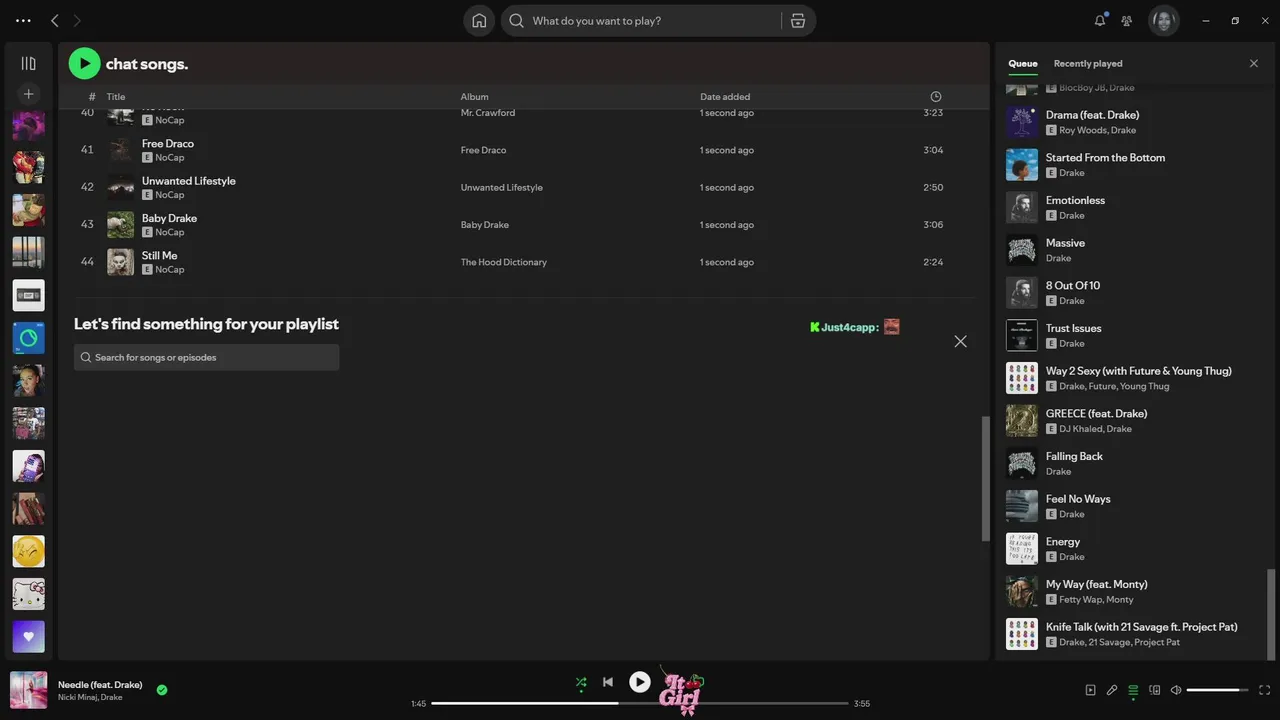
Task: Go back with the left arrow
Action: coord(55,20)
